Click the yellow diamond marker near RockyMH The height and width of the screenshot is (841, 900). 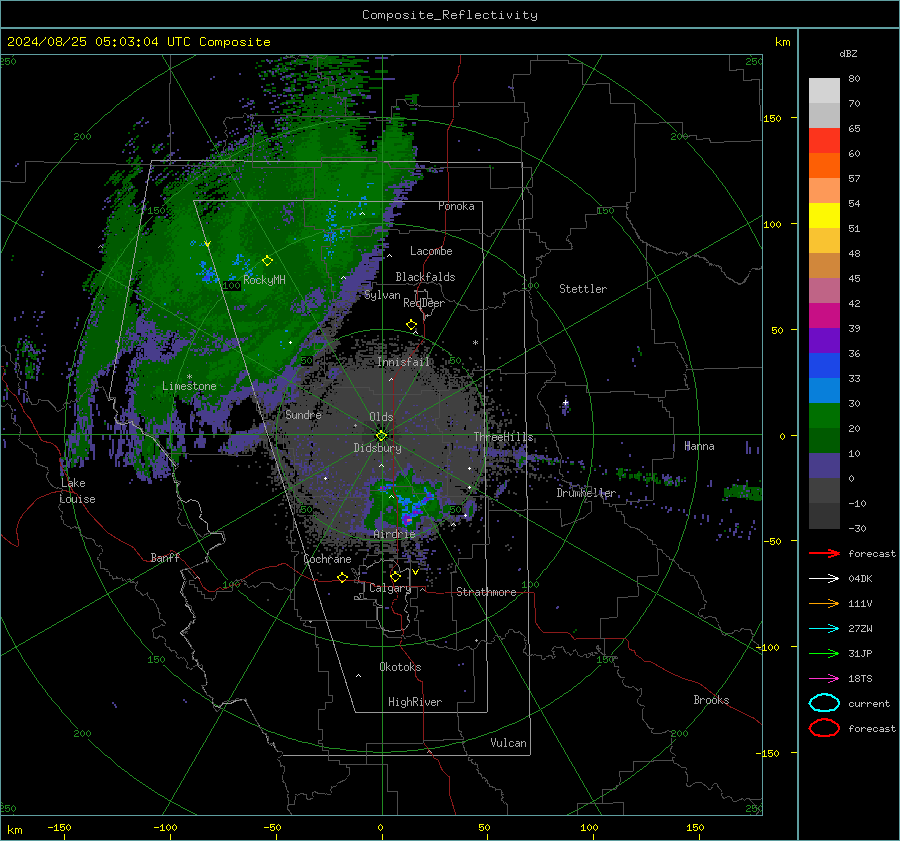coord(267,261)
